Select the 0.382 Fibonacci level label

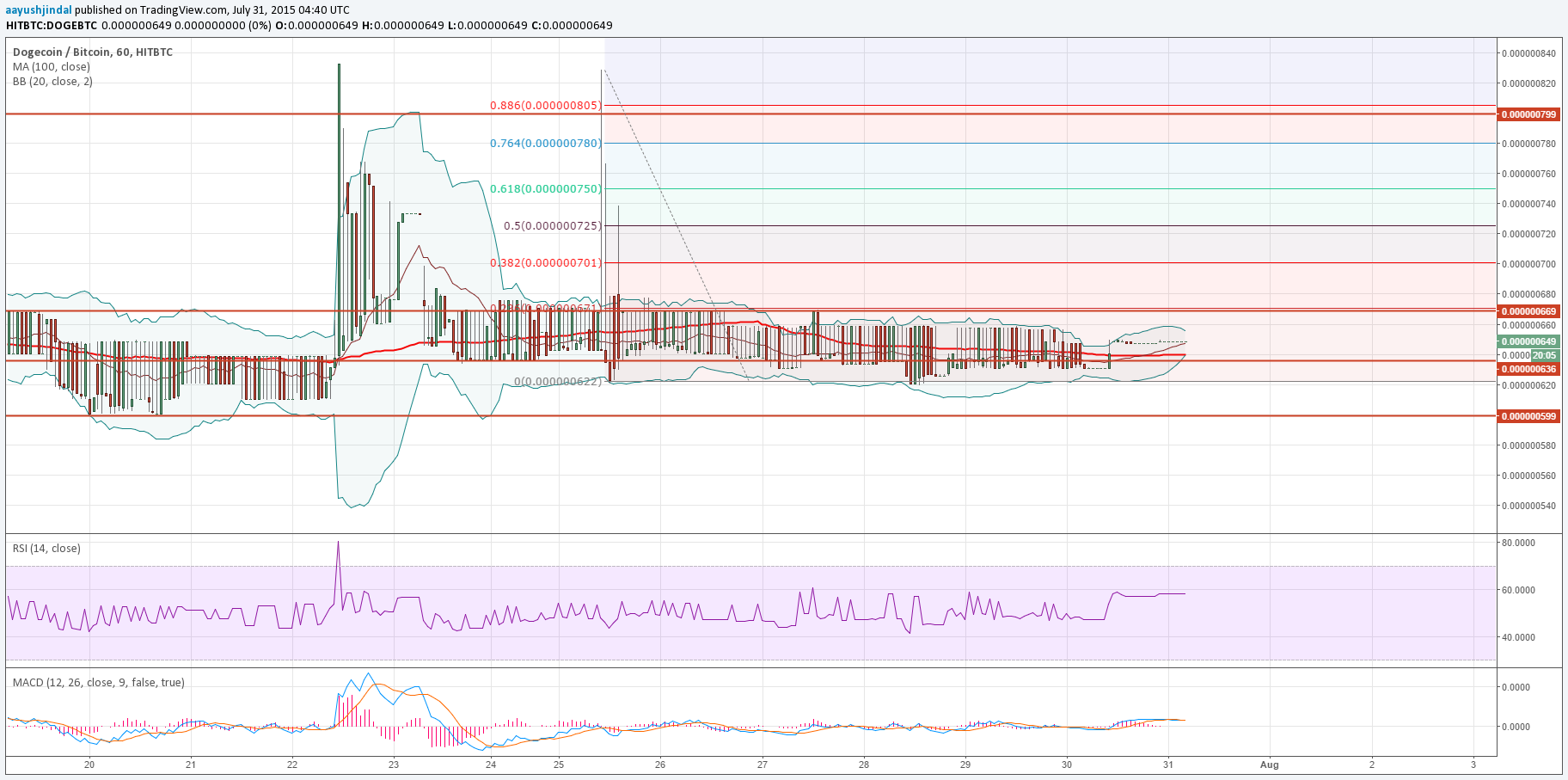click(x=545, y=262)
